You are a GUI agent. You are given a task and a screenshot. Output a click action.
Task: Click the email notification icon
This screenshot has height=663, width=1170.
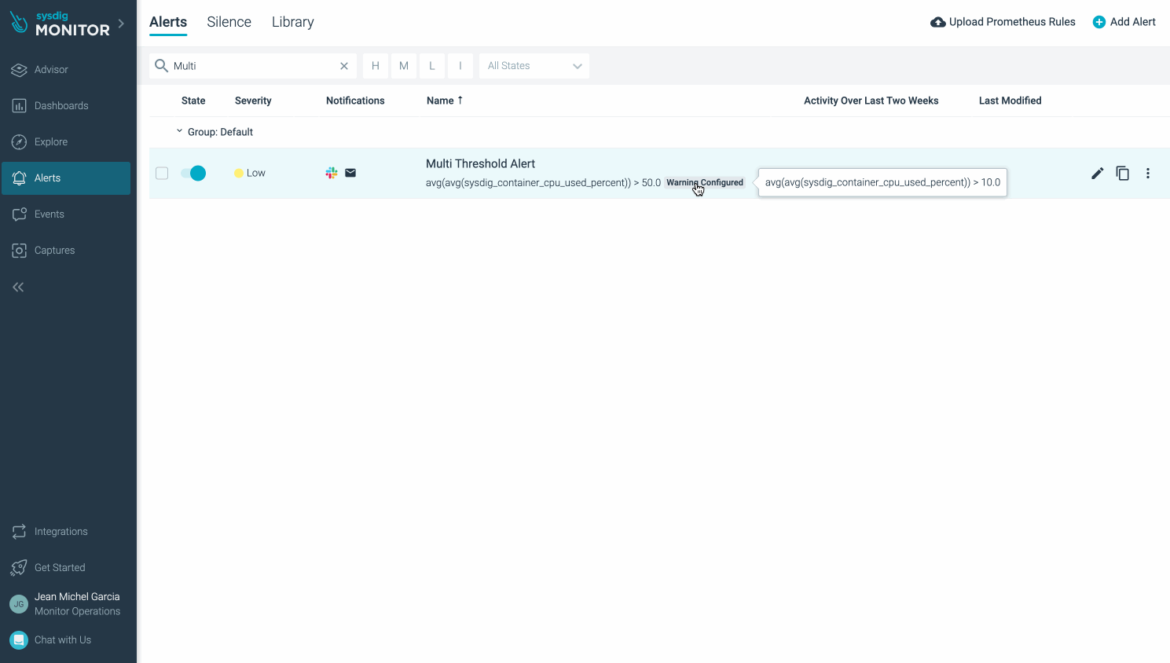(x=351, y=173)
